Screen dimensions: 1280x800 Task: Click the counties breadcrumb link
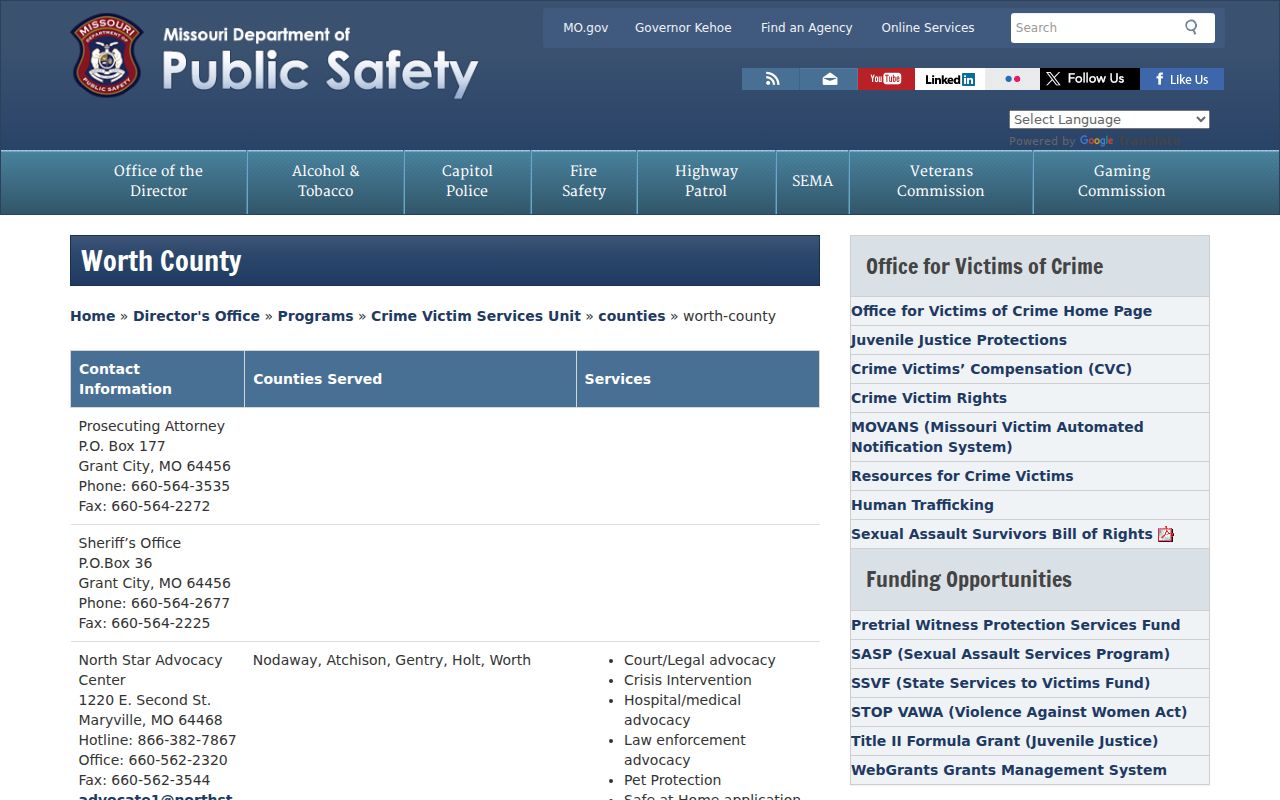pyautogui.click(x=631, y=316)
